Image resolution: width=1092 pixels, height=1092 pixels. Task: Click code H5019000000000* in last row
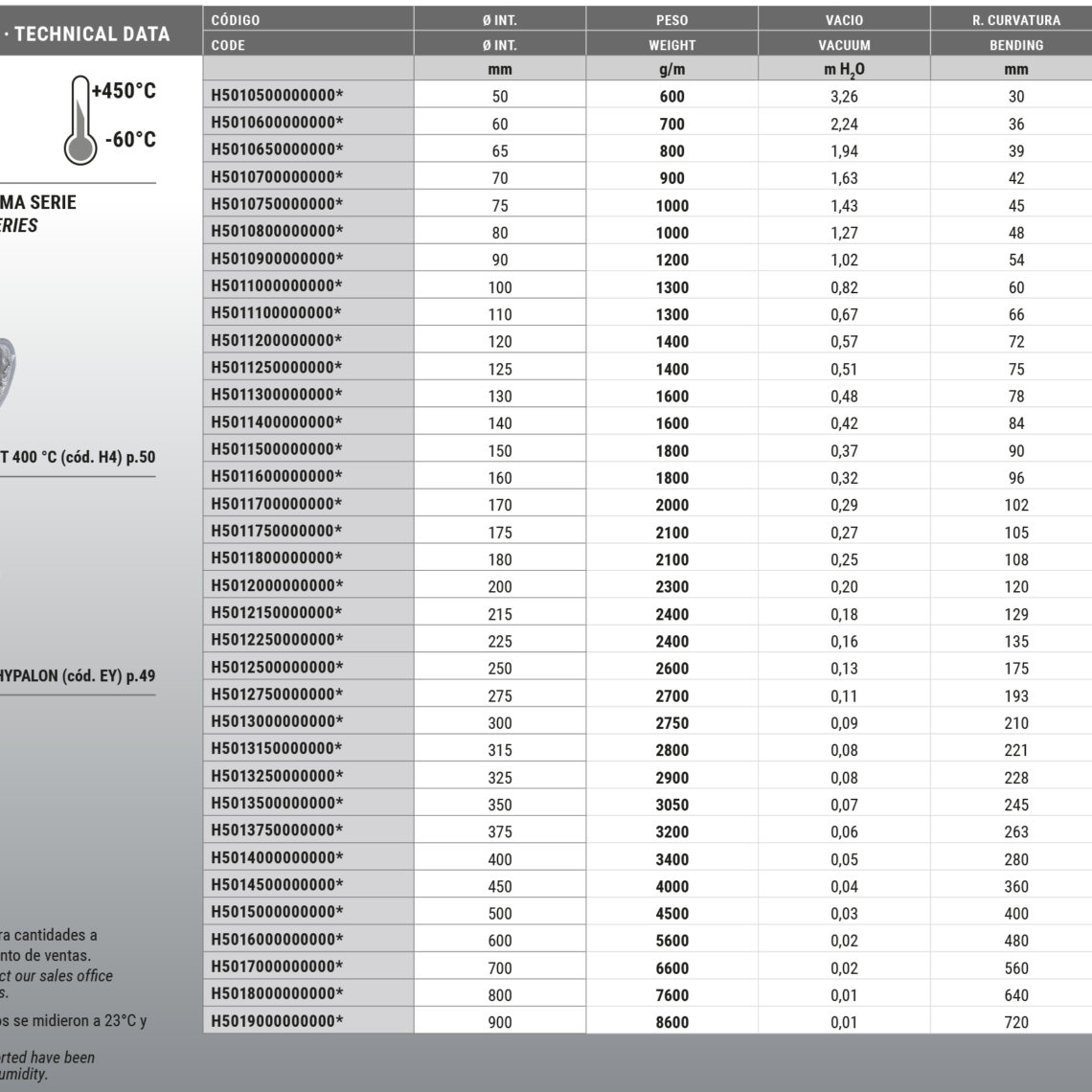tap(276, 1021)
